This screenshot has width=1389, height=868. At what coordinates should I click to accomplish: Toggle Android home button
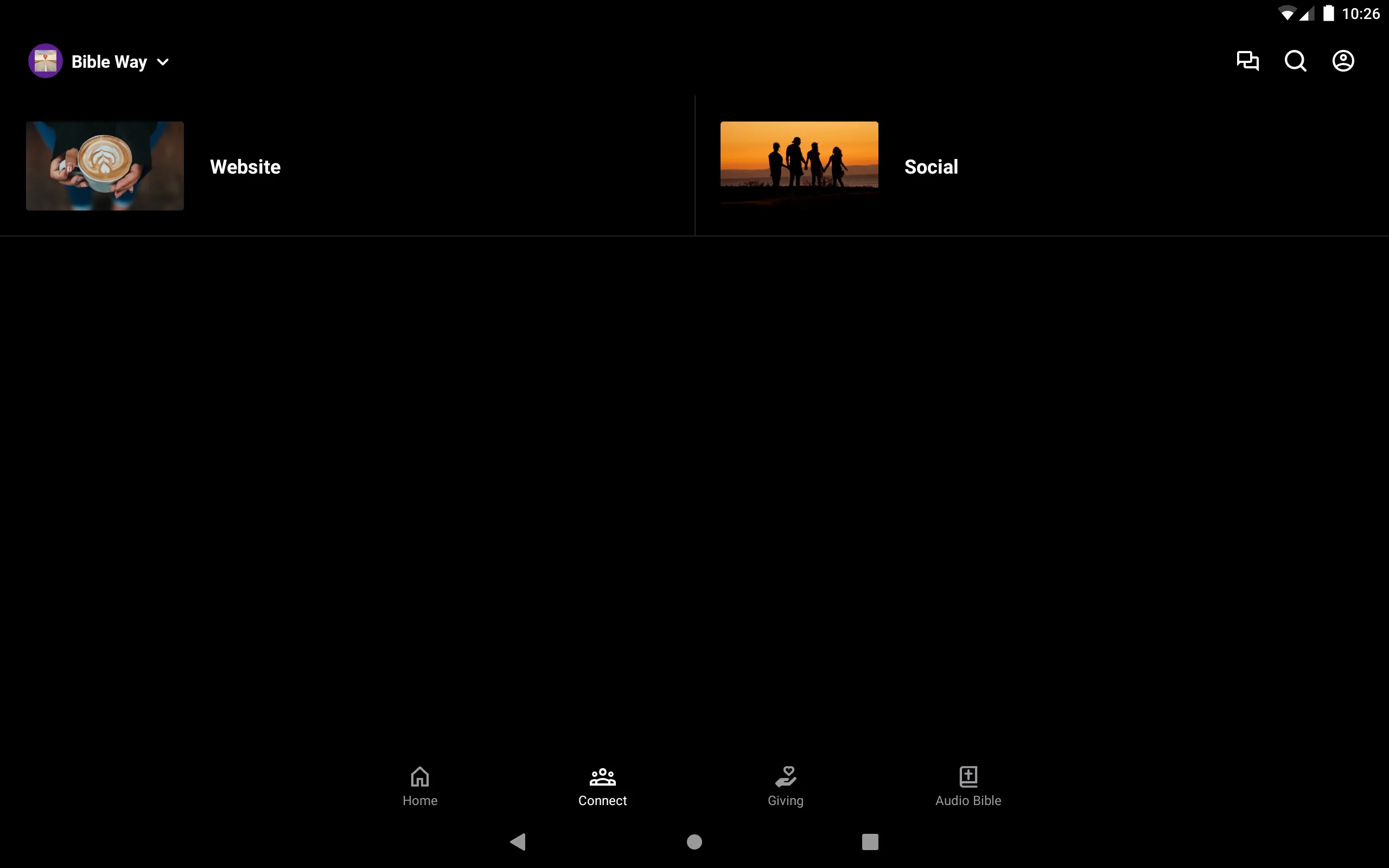tap(694, 841)
